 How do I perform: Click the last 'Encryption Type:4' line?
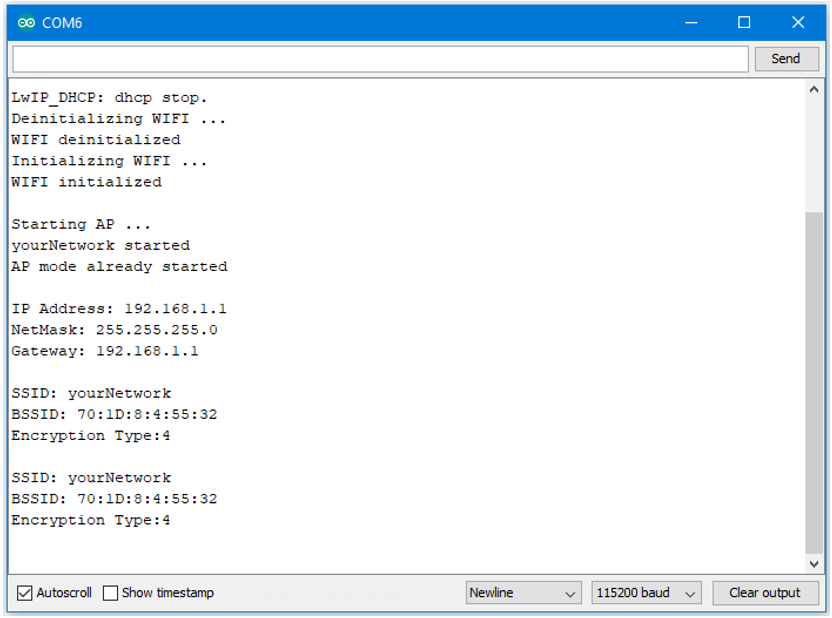tap(91, 520)
